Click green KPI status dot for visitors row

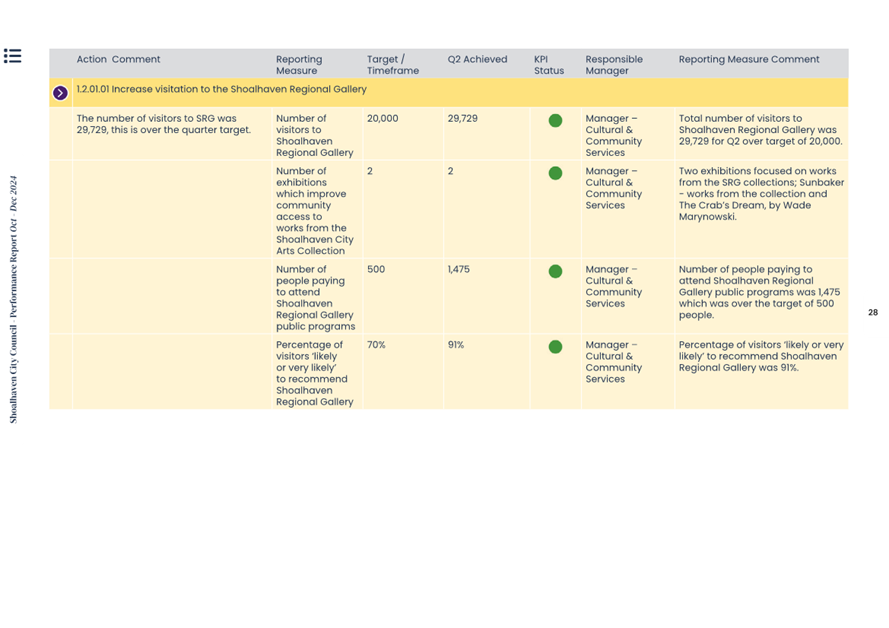tap(555, 120)
